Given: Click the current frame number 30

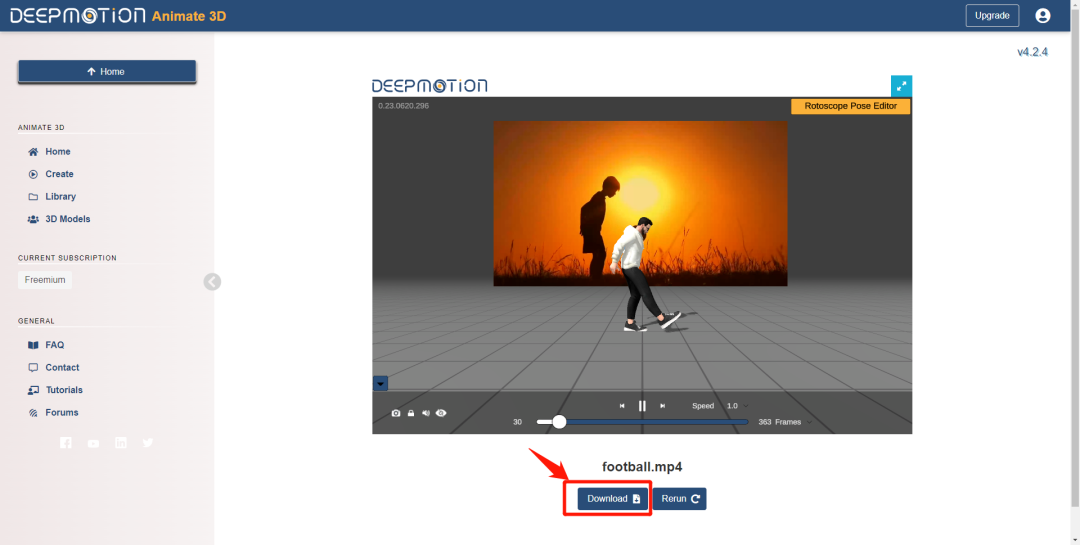Looking at the screenshot, I should (x=517, y=422).
